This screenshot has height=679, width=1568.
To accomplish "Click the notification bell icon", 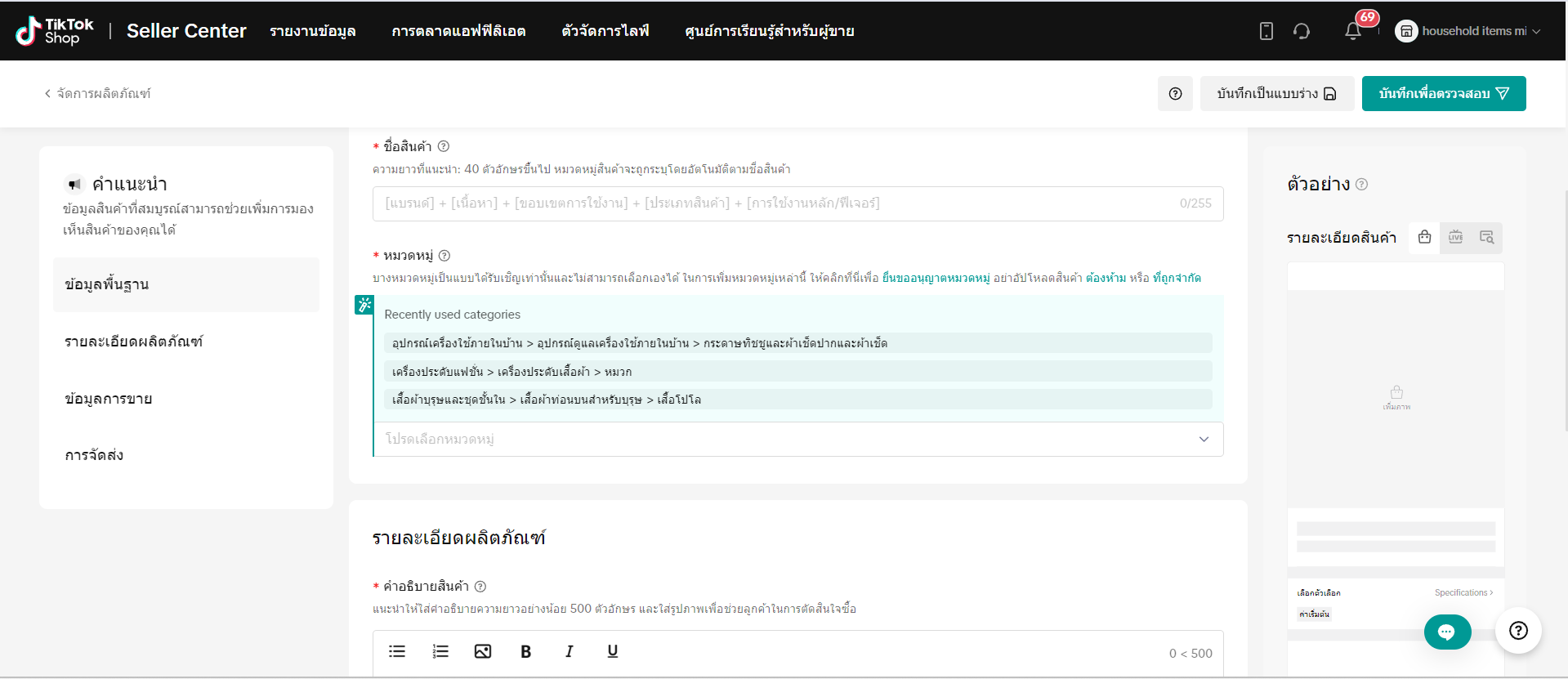I will (1353, 31).
